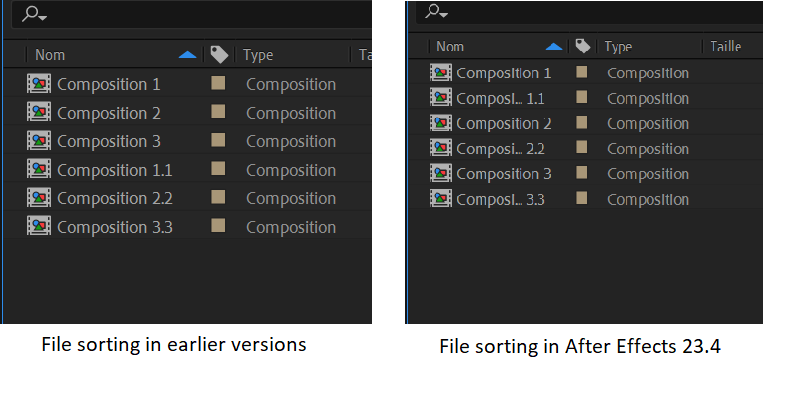
Task: Select Composition 2.2 in the left panel list
Action: [114, 198]
